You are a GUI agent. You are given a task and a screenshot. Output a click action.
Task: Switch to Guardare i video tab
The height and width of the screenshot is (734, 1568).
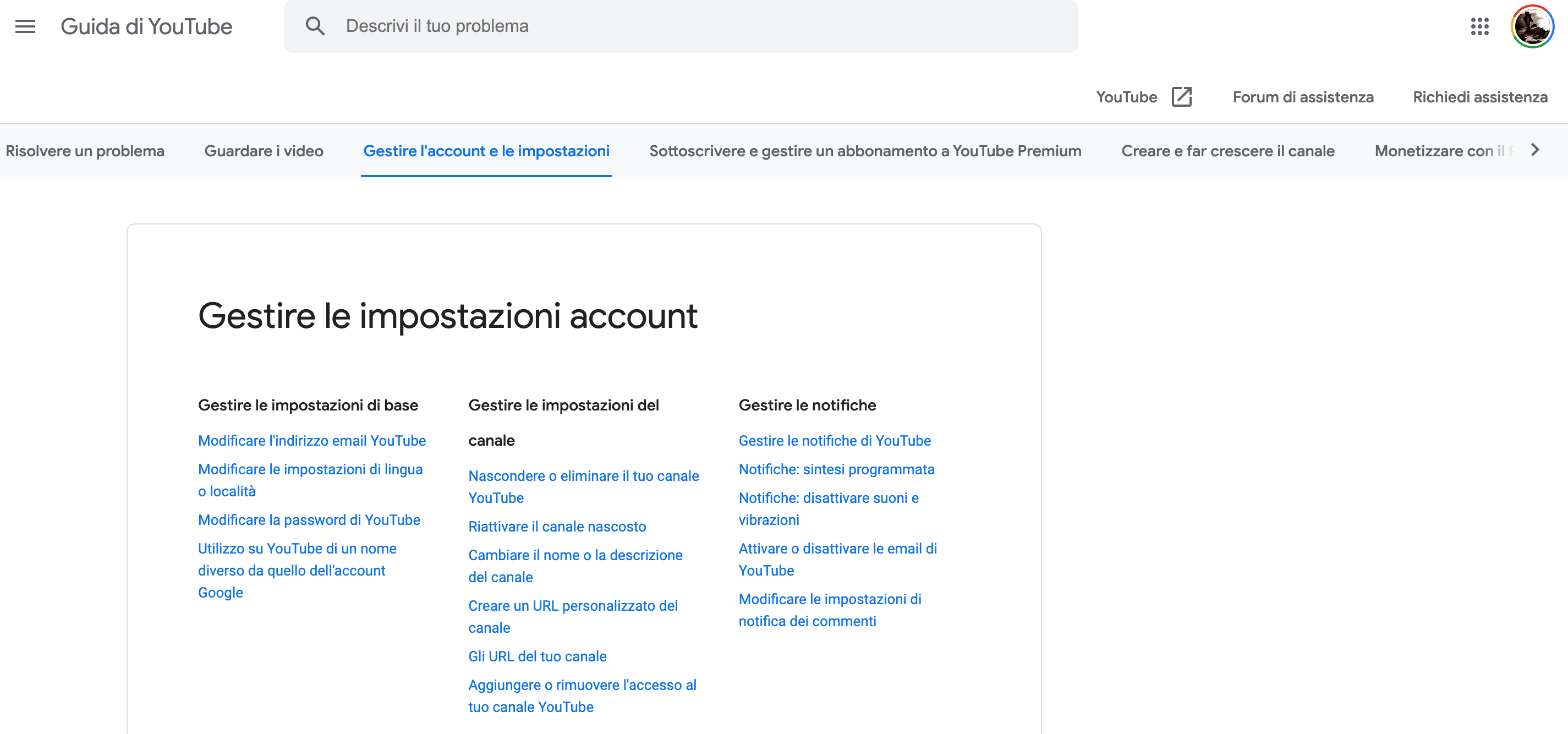pyautogui.click(x=264, y=151)
